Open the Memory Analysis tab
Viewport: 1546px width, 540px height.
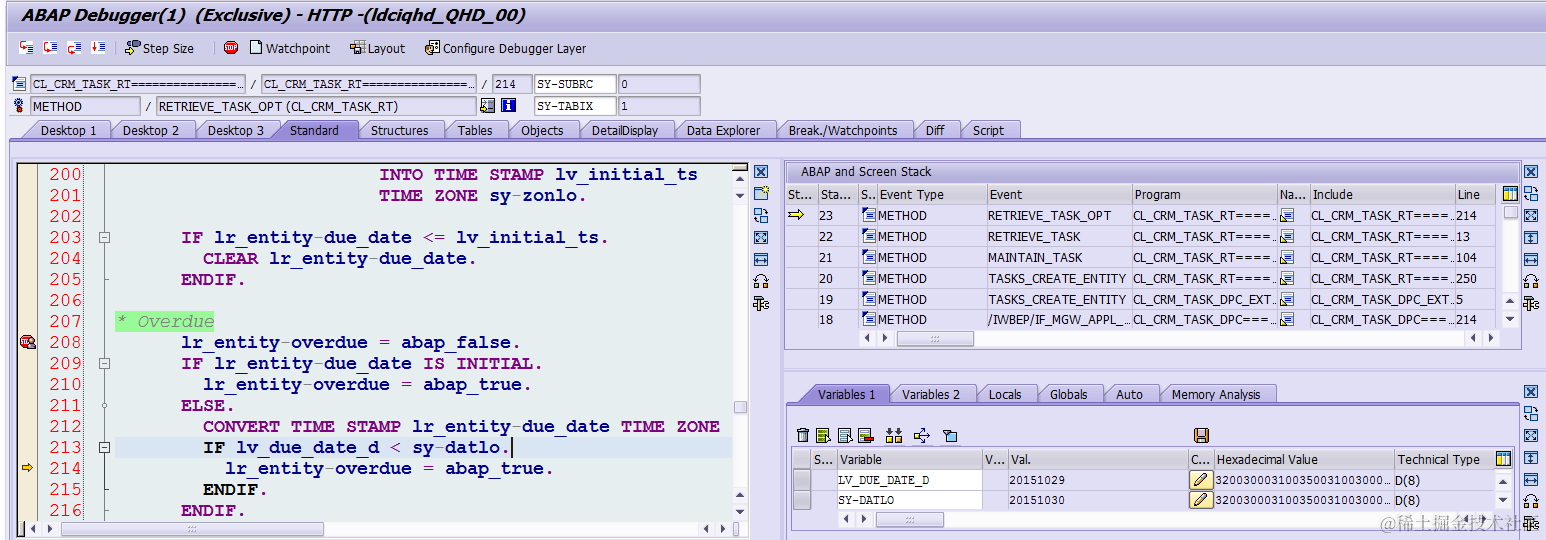[x=1216, y=394]
